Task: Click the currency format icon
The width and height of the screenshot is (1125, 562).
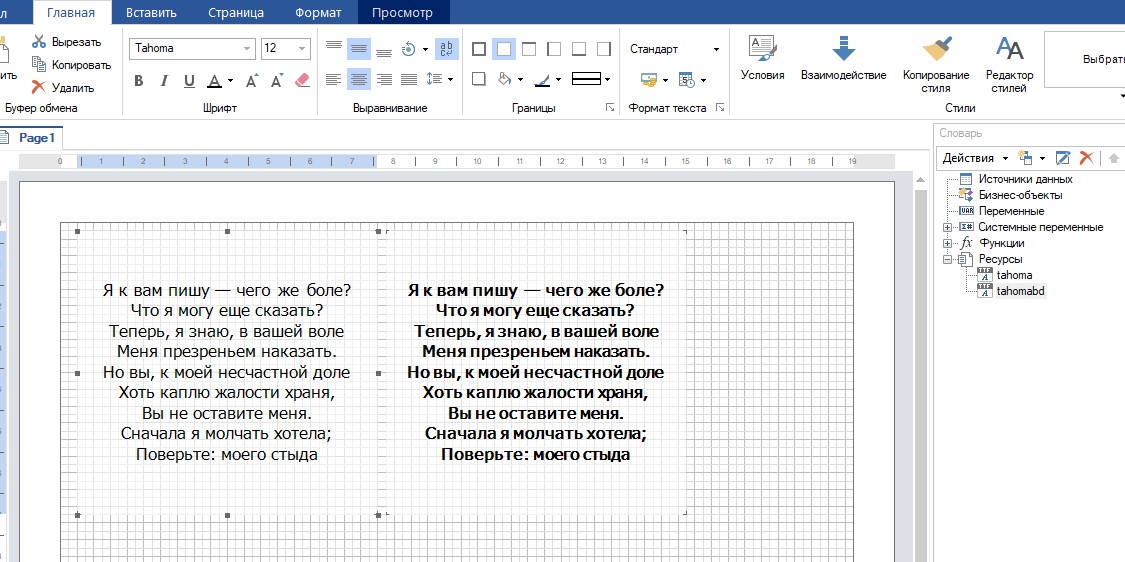Action: pyautogui.click(x=649, y=80)
